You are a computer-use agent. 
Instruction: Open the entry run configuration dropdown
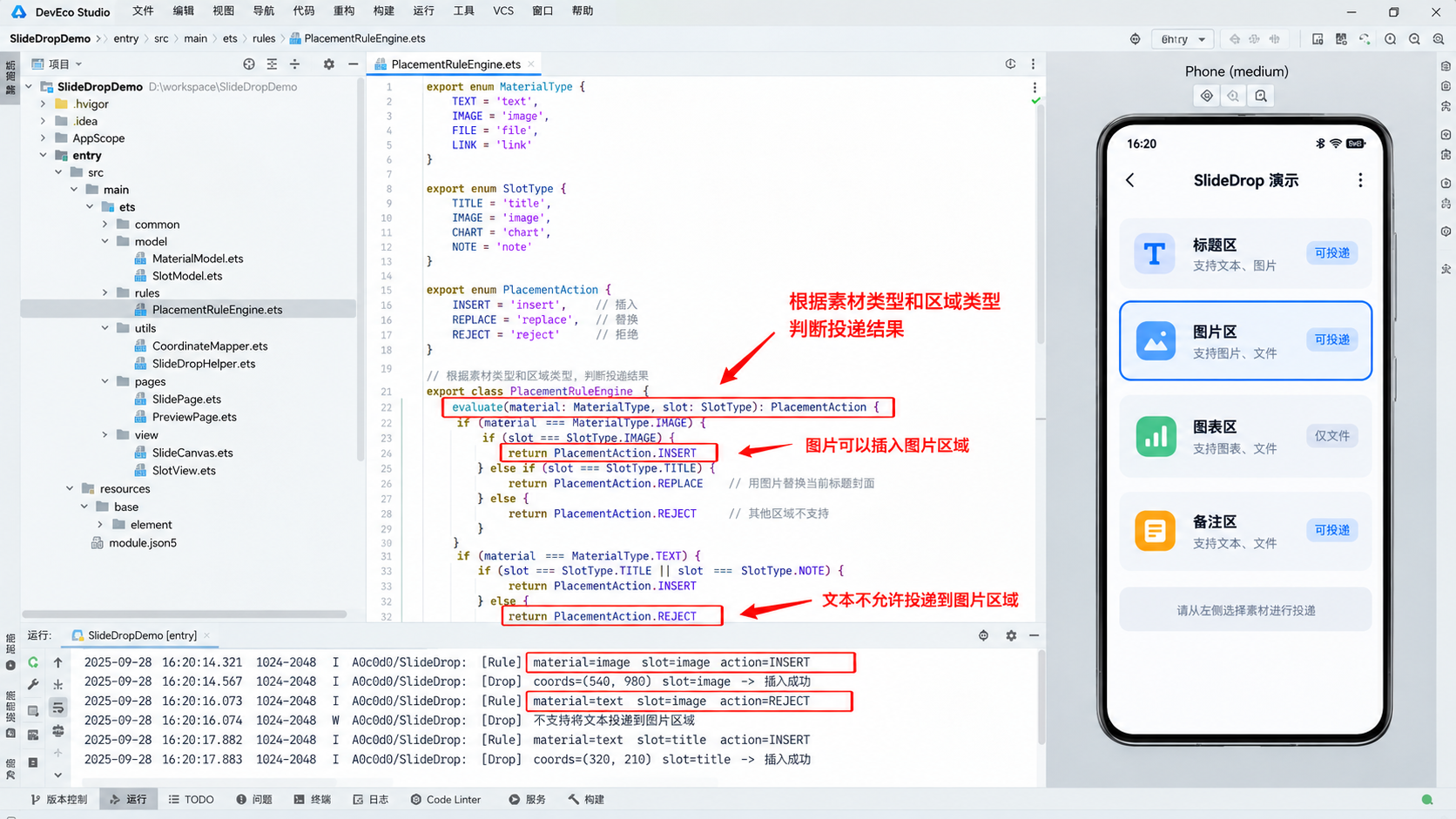(1183, 39)
